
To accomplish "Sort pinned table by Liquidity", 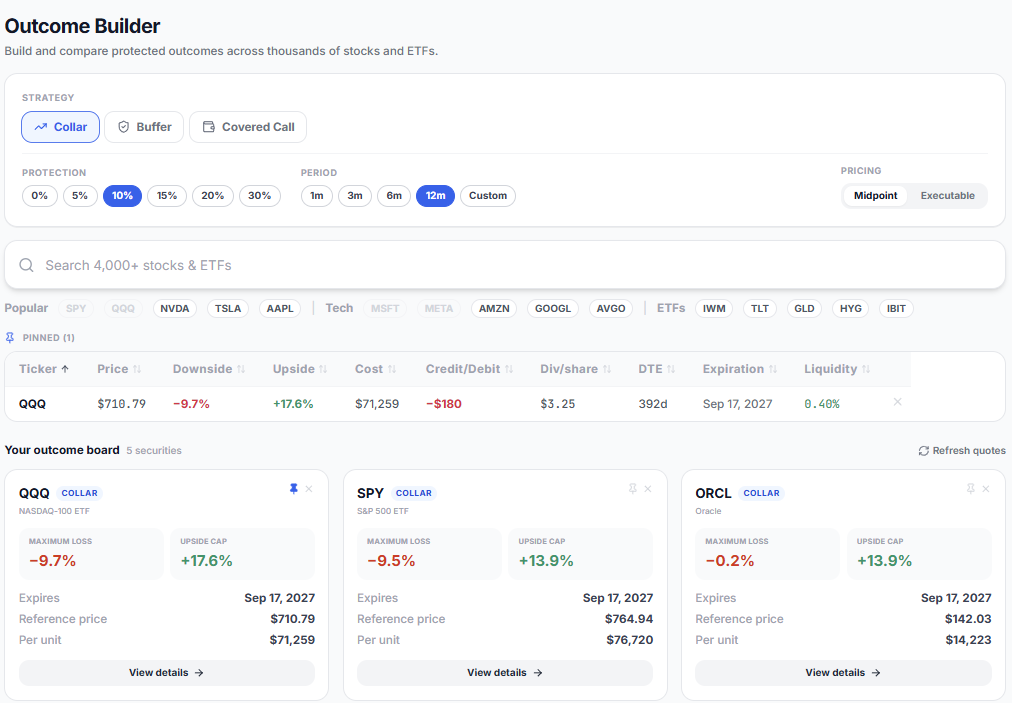I will (836, 369).
